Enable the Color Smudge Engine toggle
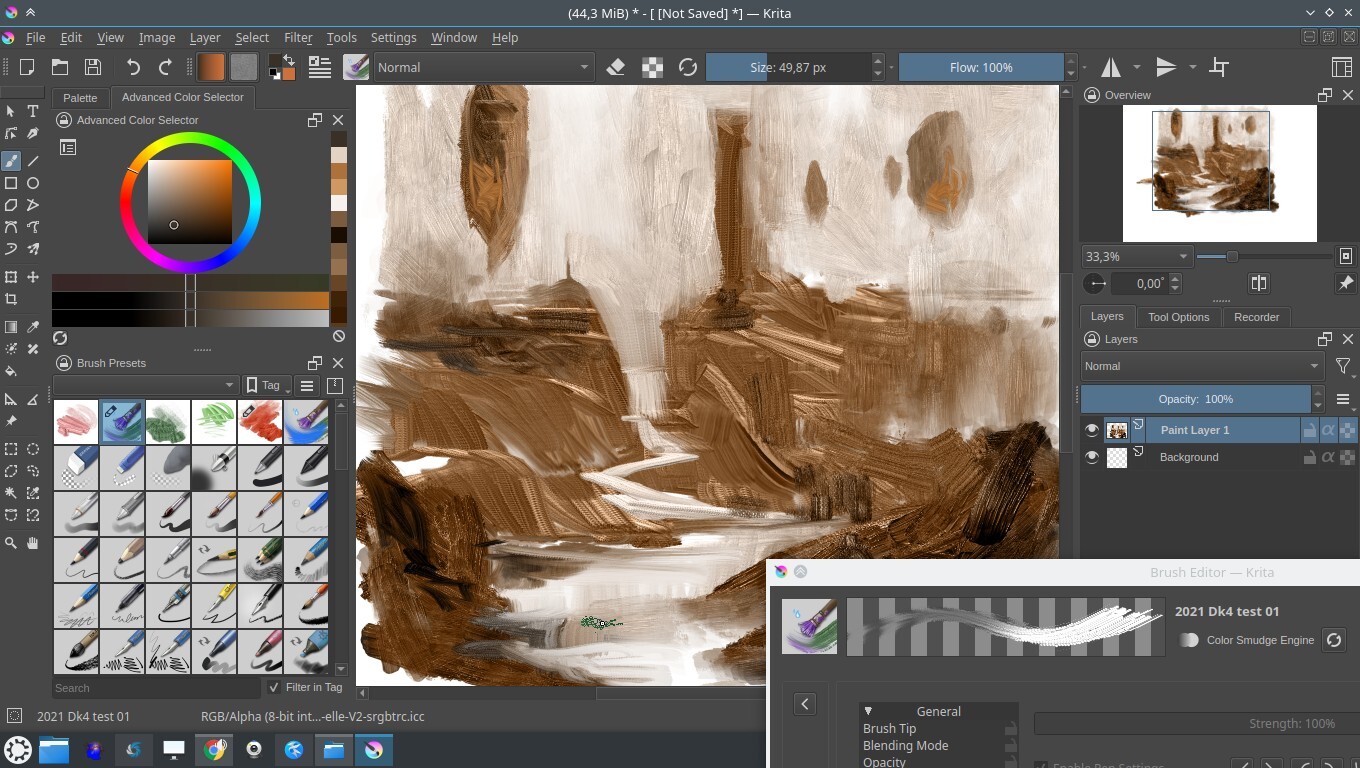The width and height of the screenshot is (1360, 768). pos(1188,640)
